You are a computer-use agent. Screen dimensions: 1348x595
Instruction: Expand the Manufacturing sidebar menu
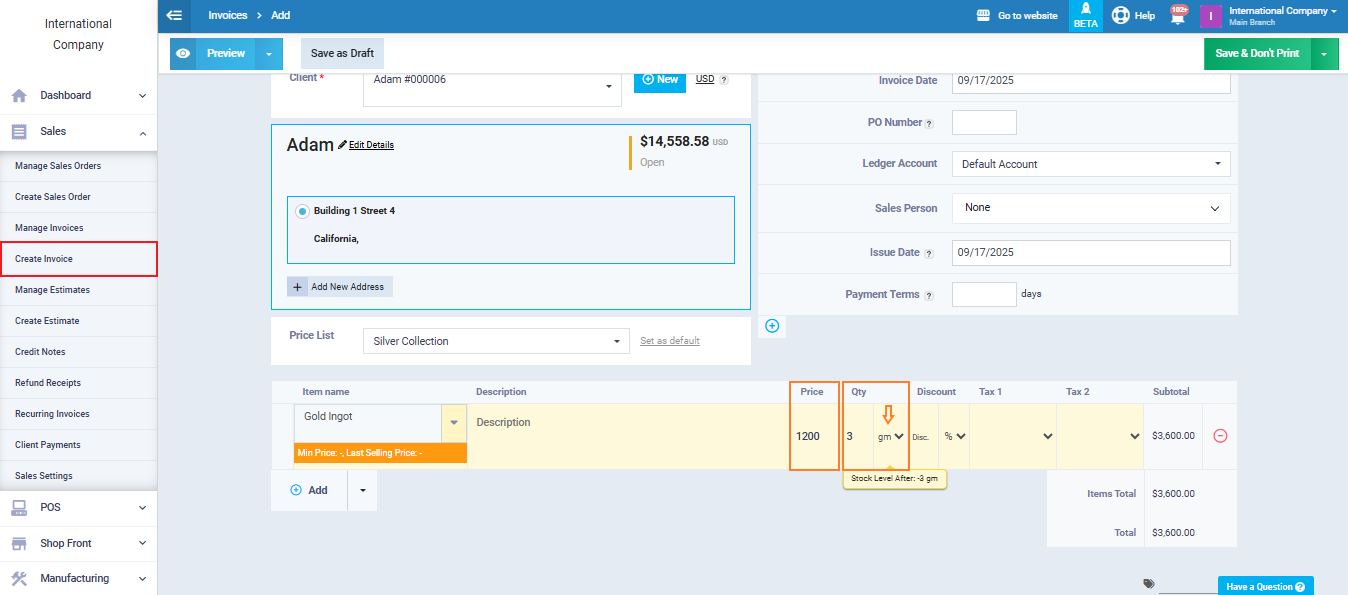coord(78,578)
